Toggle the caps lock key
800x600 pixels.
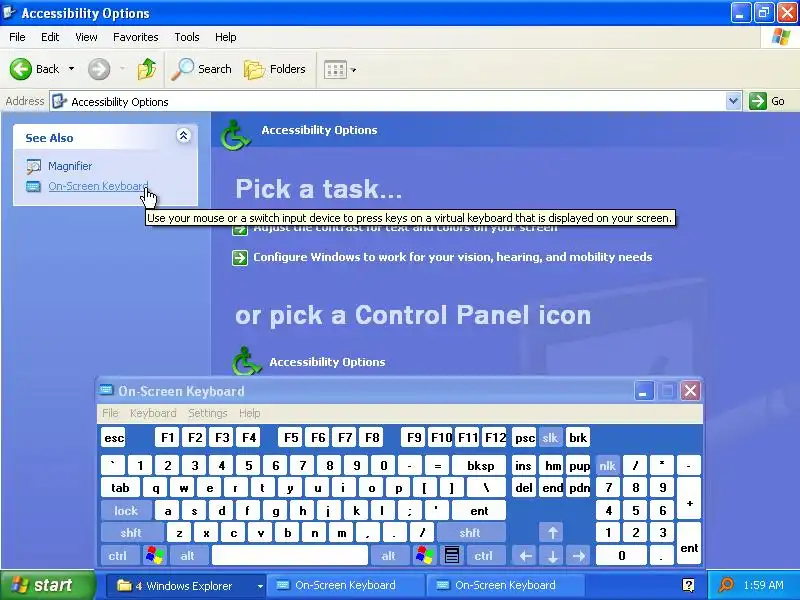pyautogui.click(x=126, y=510)
